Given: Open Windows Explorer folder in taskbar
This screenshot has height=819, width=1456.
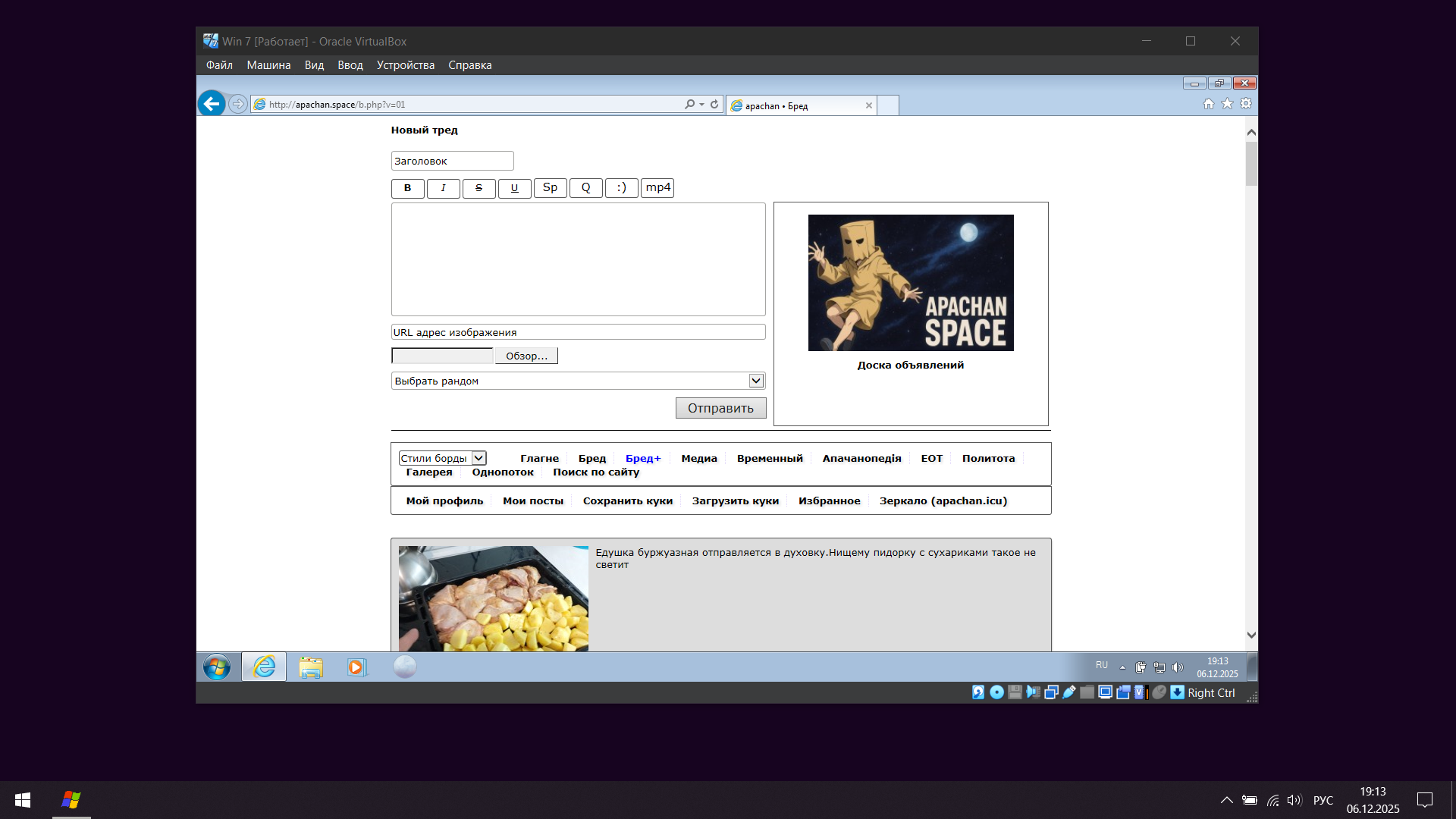Looking at the screenshot, I should [310, 667].
